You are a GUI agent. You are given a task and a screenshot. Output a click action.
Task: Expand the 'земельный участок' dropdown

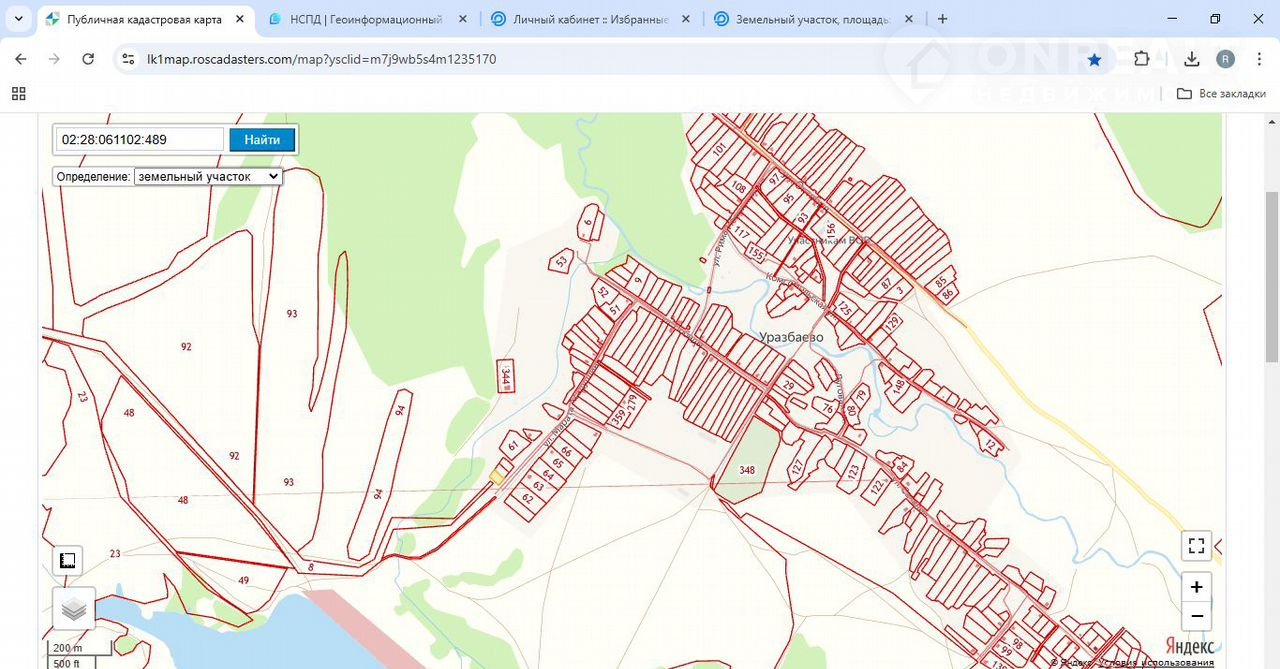[x=208, y=176]
